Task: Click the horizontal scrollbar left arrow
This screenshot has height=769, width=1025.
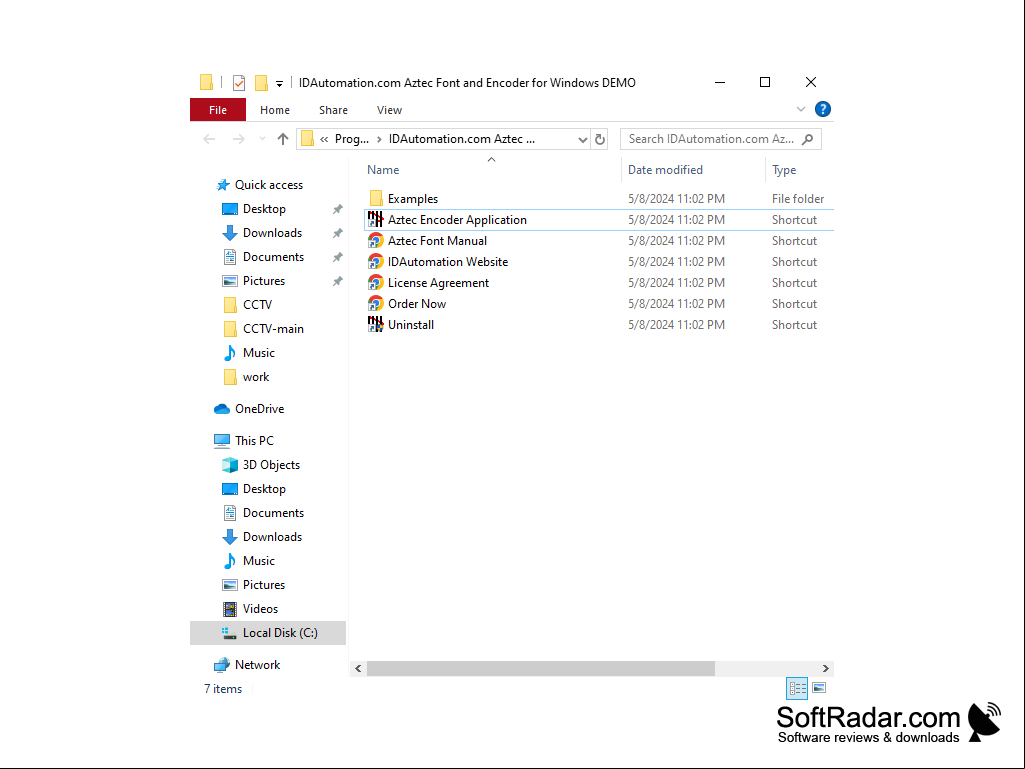Action: click(x=358, y=668)
